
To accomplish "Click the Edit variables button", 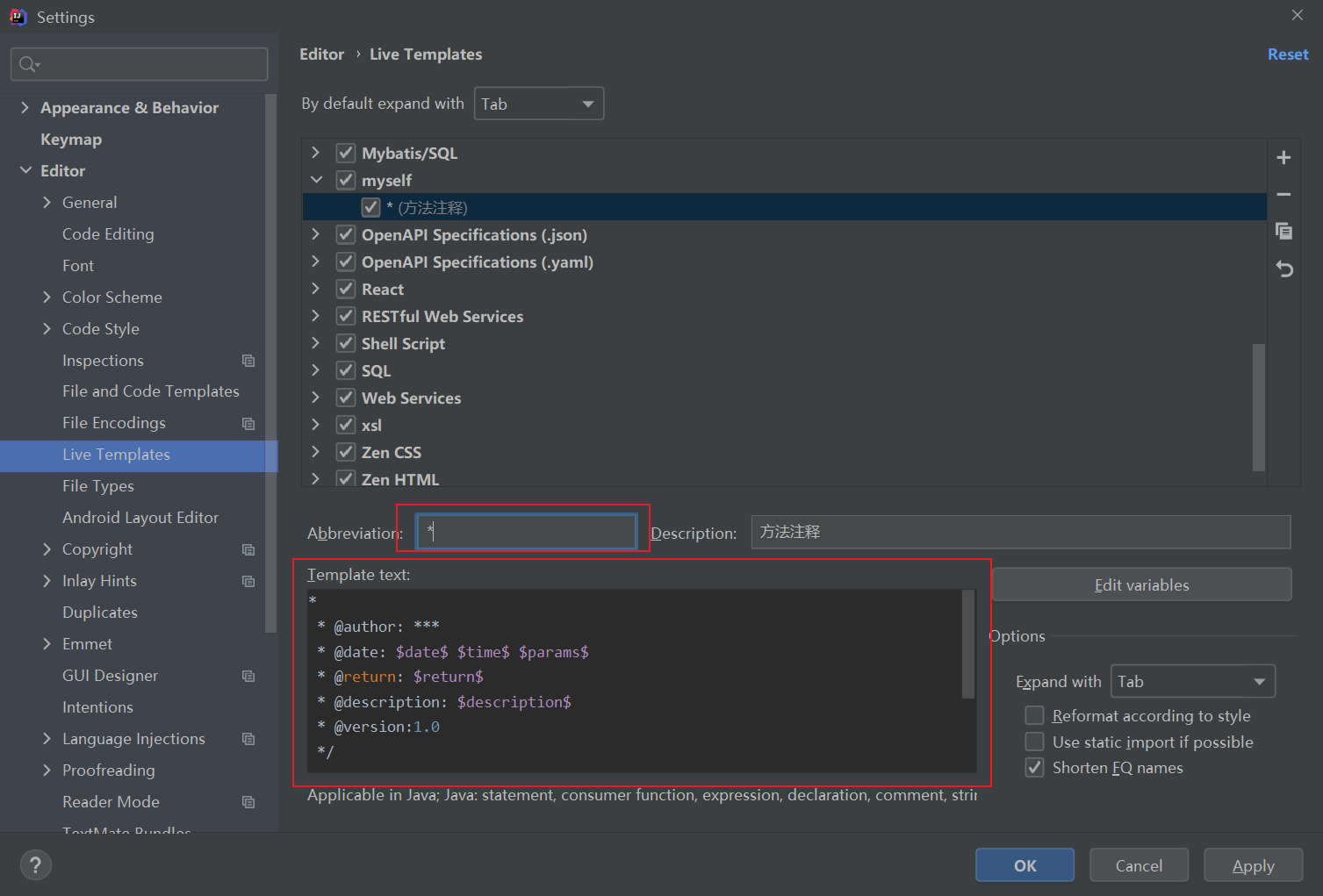I will click(1141, 585).
